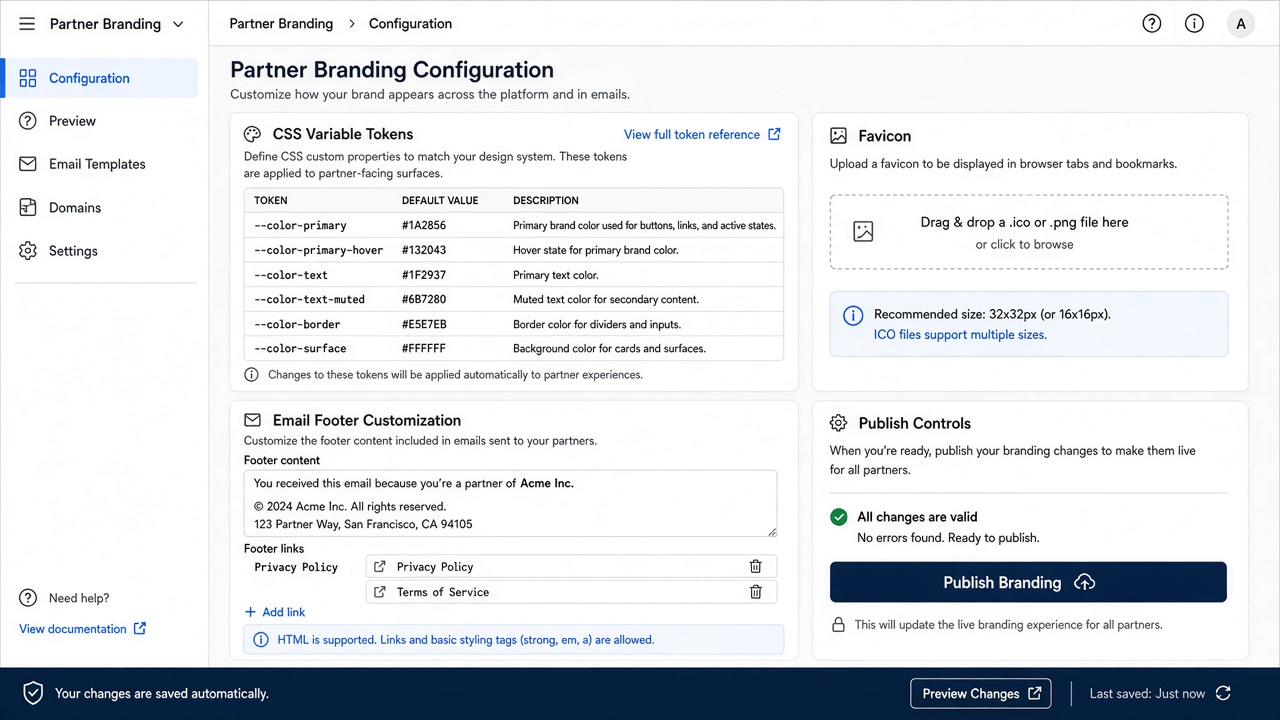
Task: Go to Configuration in the sidebar
Action: pos(101,78)
